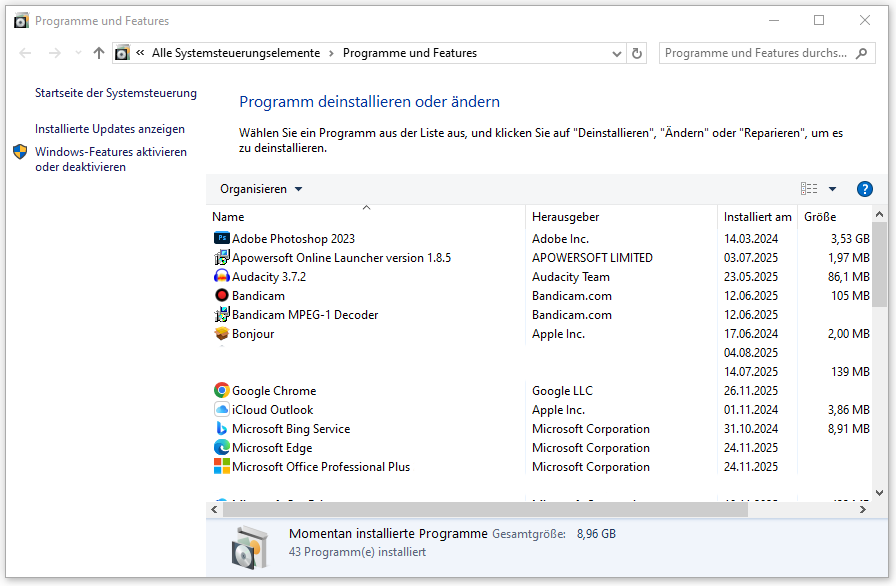Screen dimensions: 896x586
Task: Click the Microsoft Office Professional Plus icon
Action: (x=221, y=466)
